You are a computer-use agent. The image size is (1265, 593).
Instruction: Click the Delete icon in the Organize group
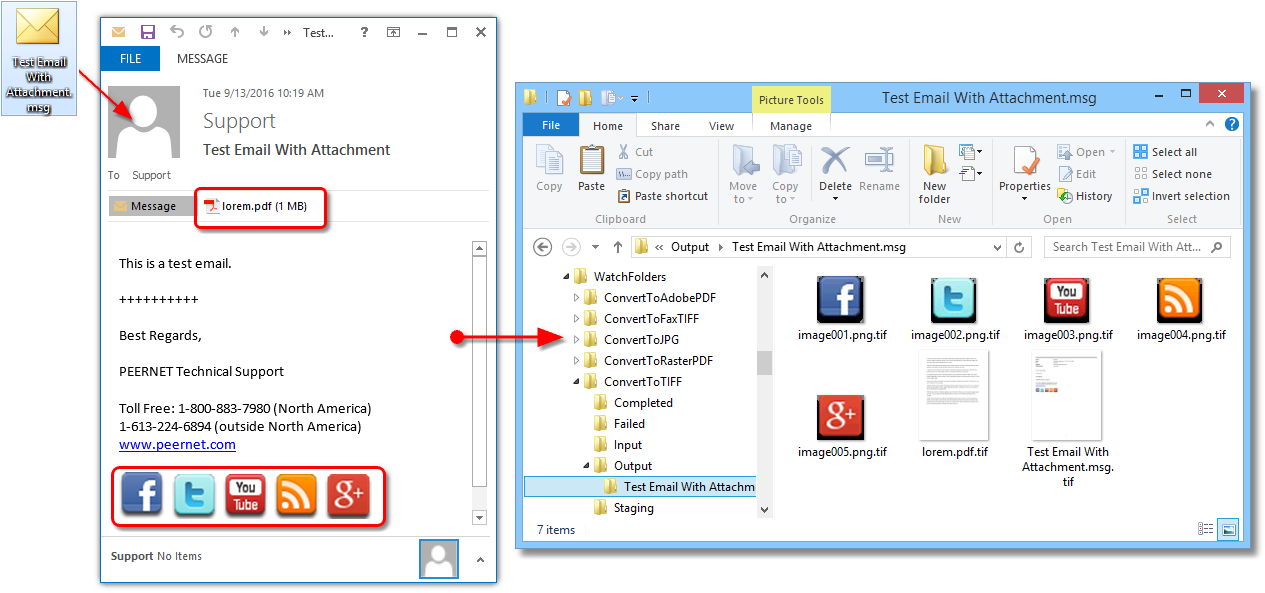[x=835, y=166]
